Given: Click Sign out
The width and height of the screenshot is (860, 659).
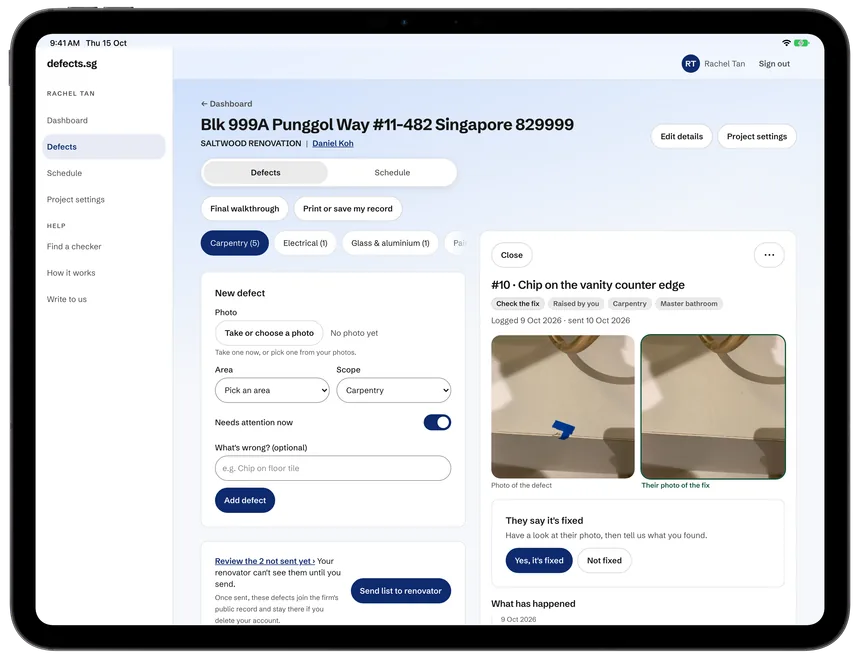Looking at the screenshot, I should [774, 64].
